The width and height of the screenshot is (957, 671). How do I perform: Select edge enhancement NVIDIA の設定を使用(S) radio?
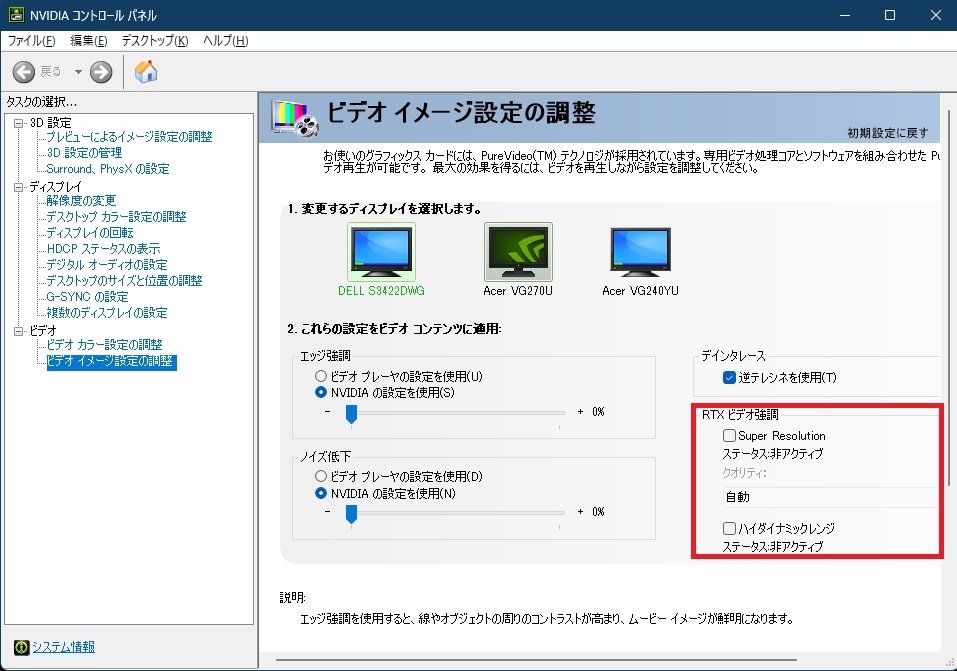pos(321,393)
